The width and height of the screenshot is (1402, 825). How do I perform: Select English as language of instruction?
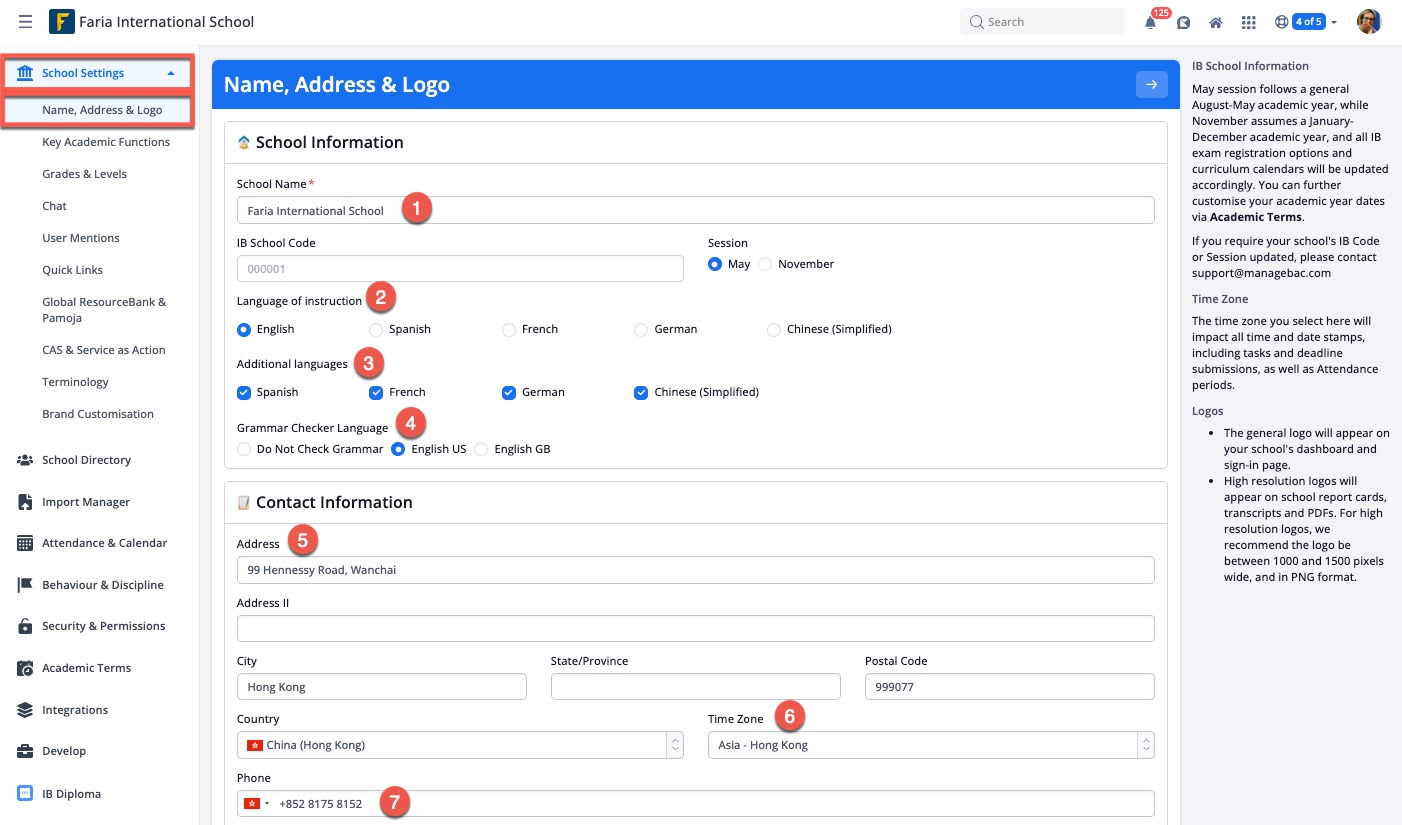click(244, 329)
